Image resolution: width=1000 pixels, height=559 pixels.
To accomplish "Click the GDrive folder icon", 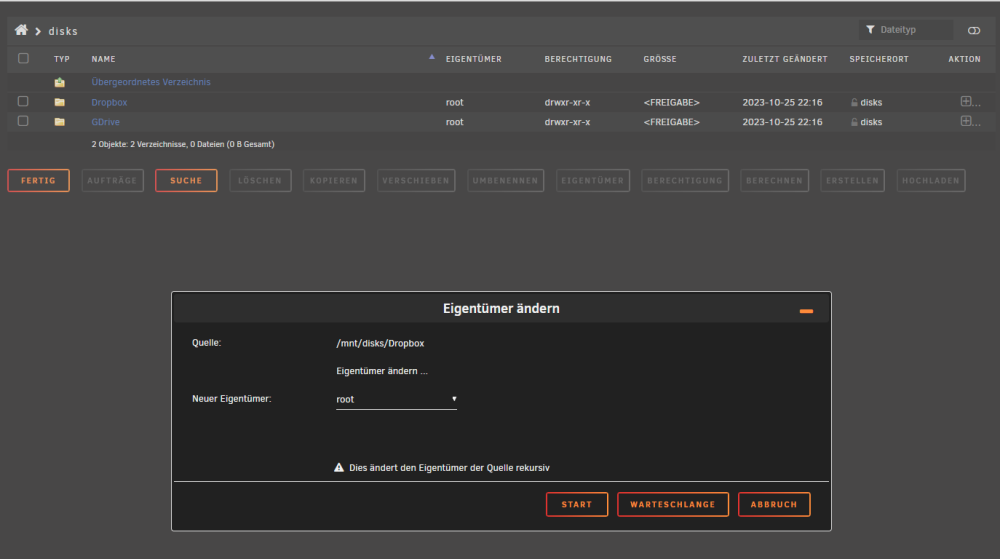I will click(59, 122).
